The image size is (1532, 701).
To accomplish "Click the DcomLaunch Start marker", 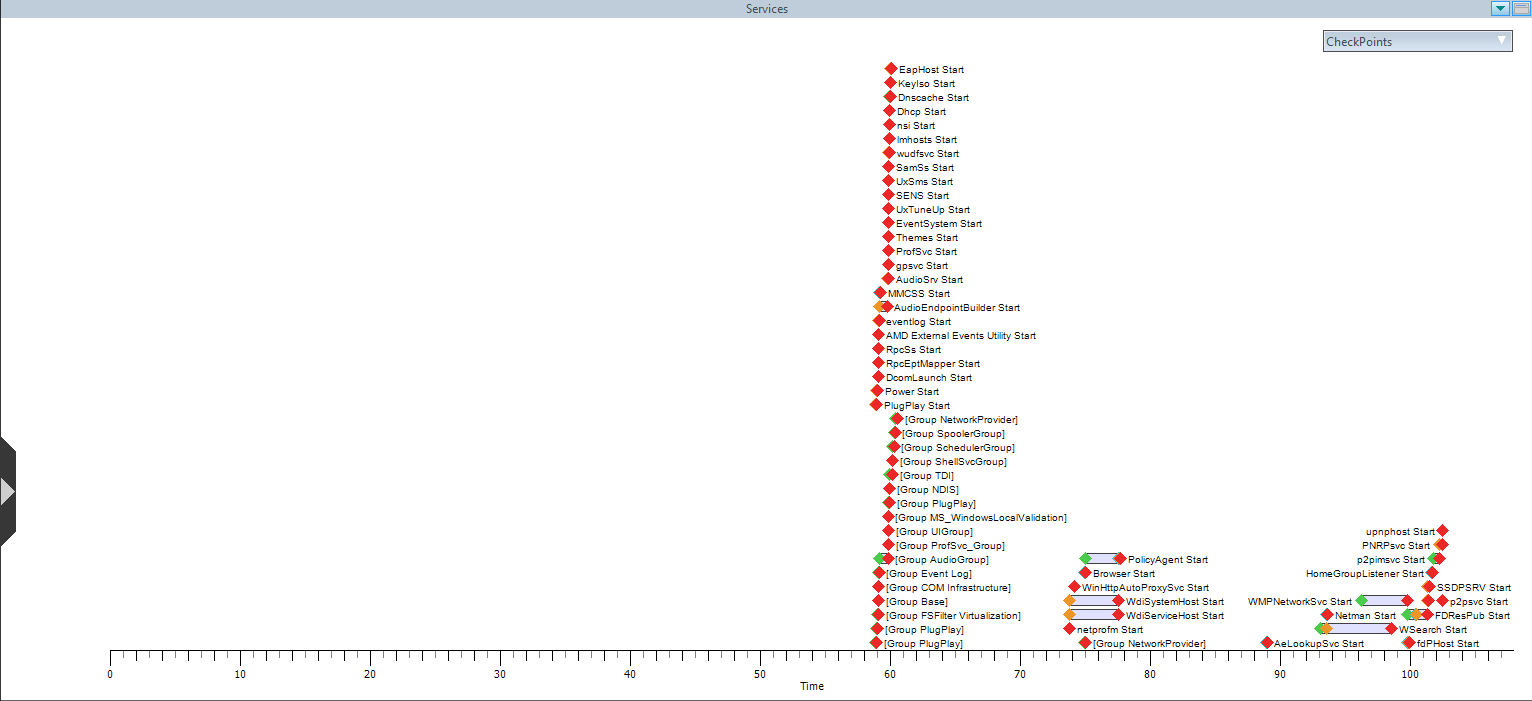I will point(878,377).
